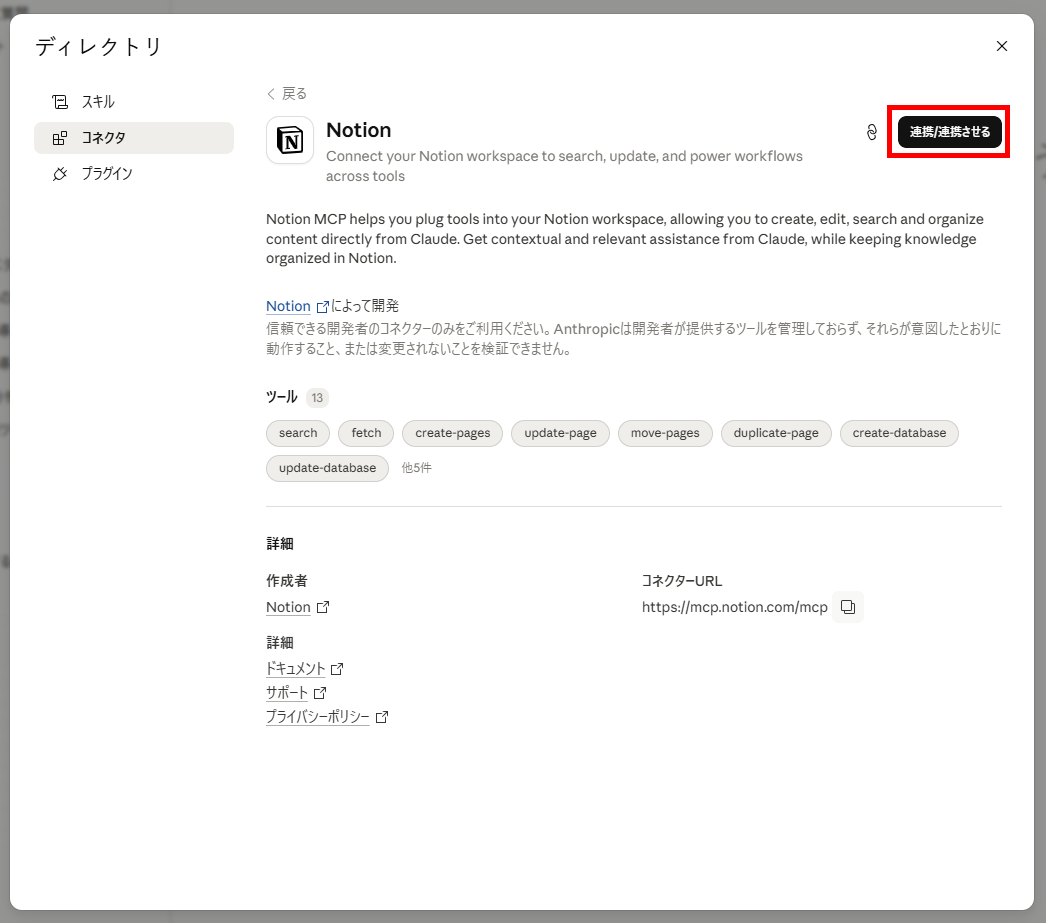Select the コネクタ sidebar item
The height and width of the screenshot is (923, 1046).
pos(134,138)
